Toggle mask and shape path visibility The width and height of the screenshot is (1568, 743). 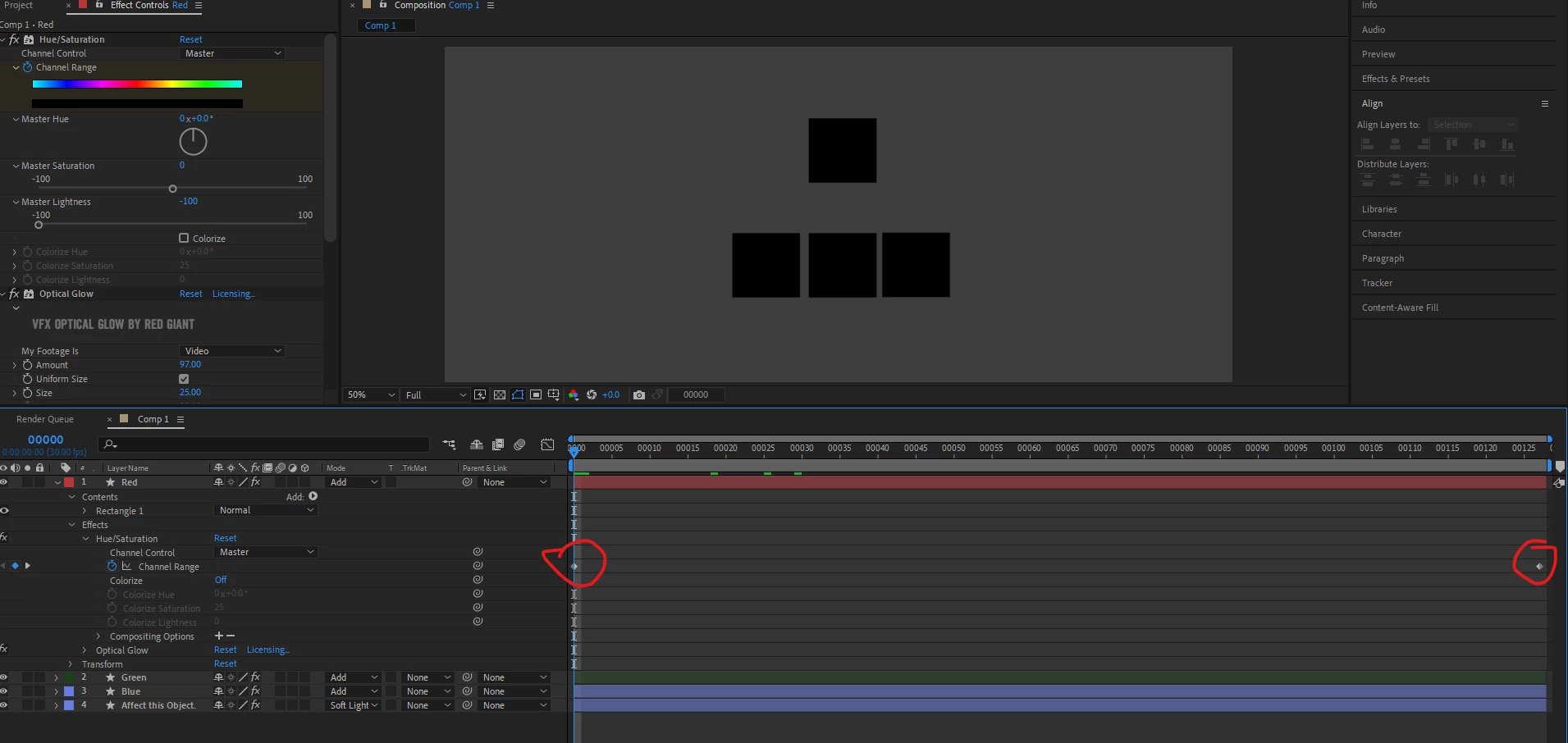tap(518, 394)
